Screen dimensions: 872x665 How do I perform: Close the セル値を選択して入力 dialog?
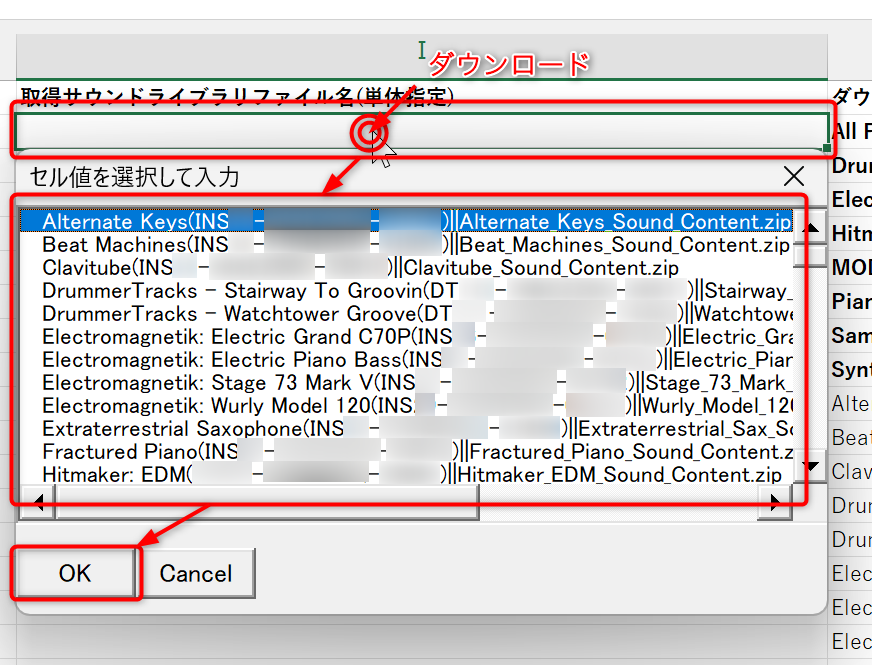tap(794, 177)
